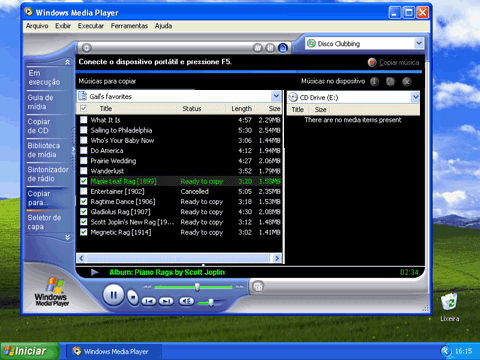Click the Copiar música record icon
The width and height of the screenshot is (480, 360).
click(x=372, y=62)
